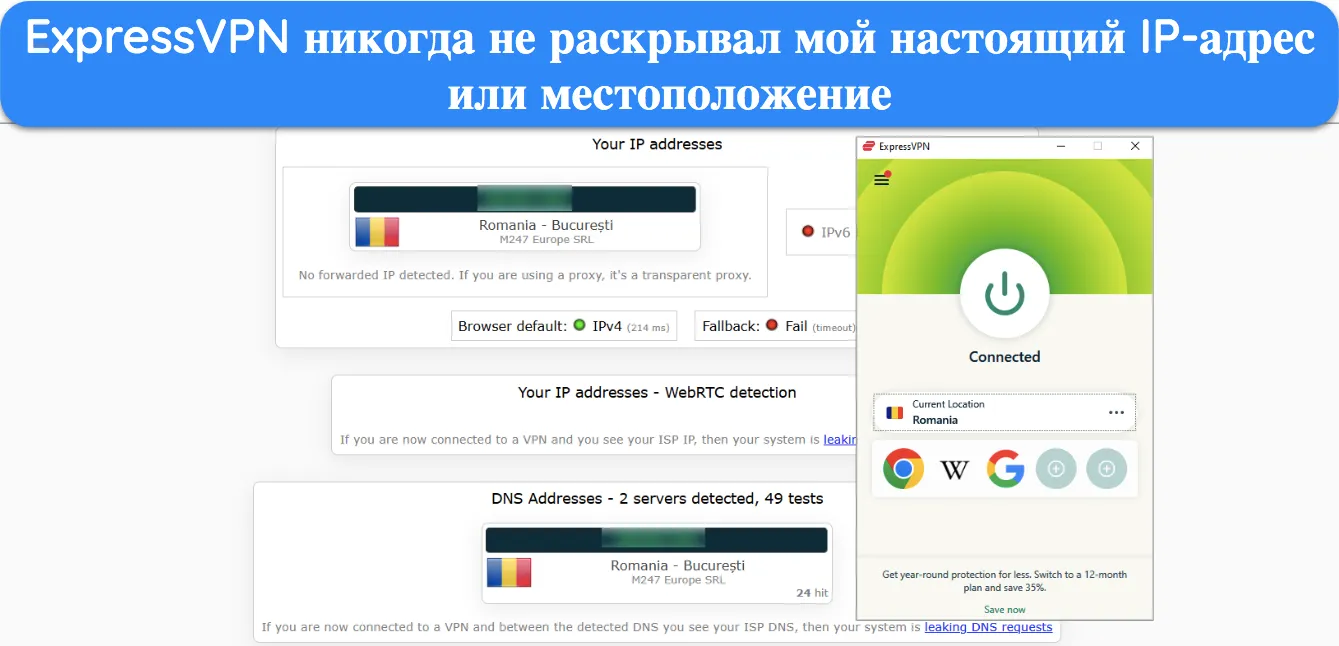Click Romanian flag in DNS address card
1339x646 pixels.
click(x=509, y=572)
